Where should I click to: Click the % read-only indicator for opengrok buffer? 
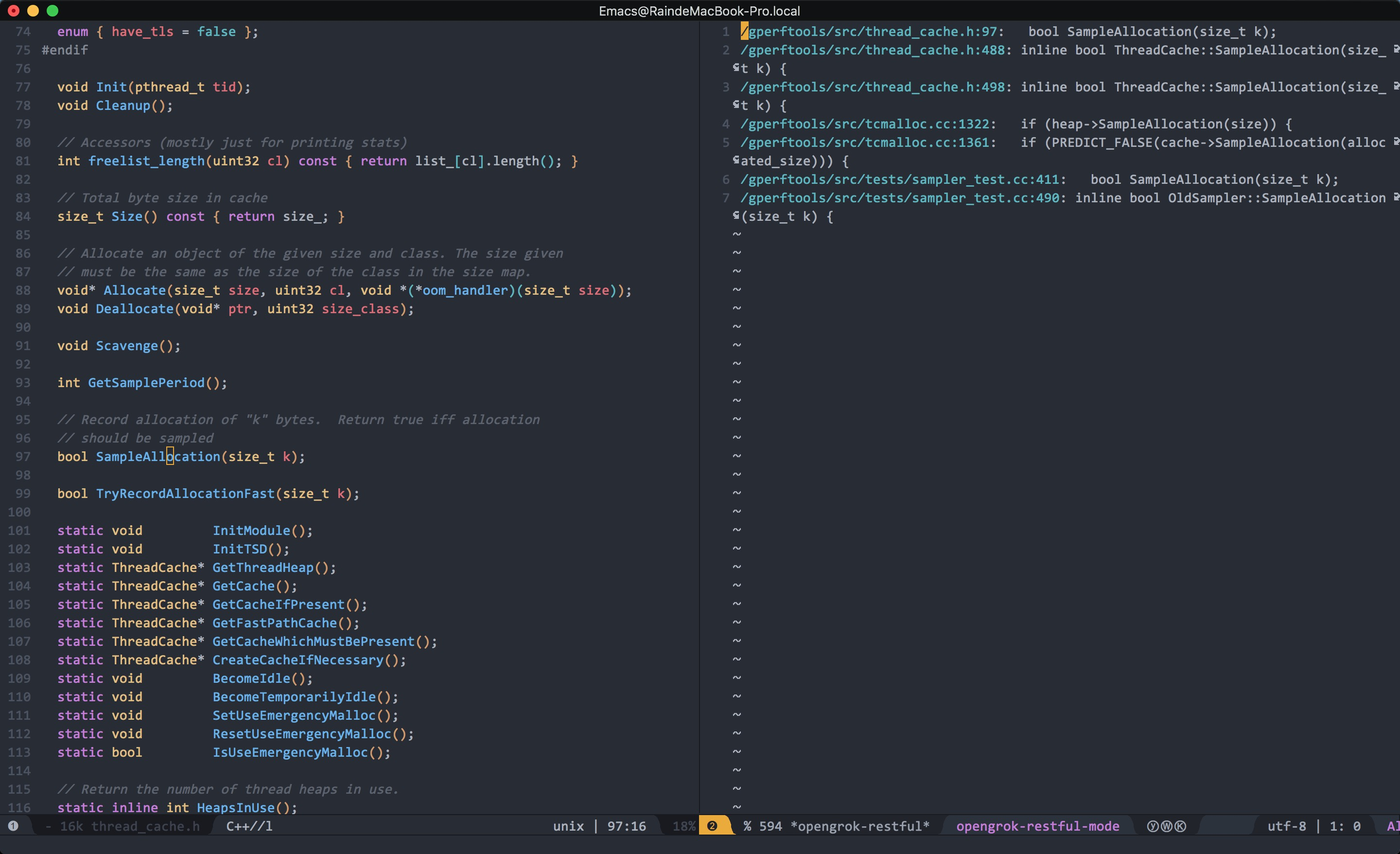tap(748, 826)
